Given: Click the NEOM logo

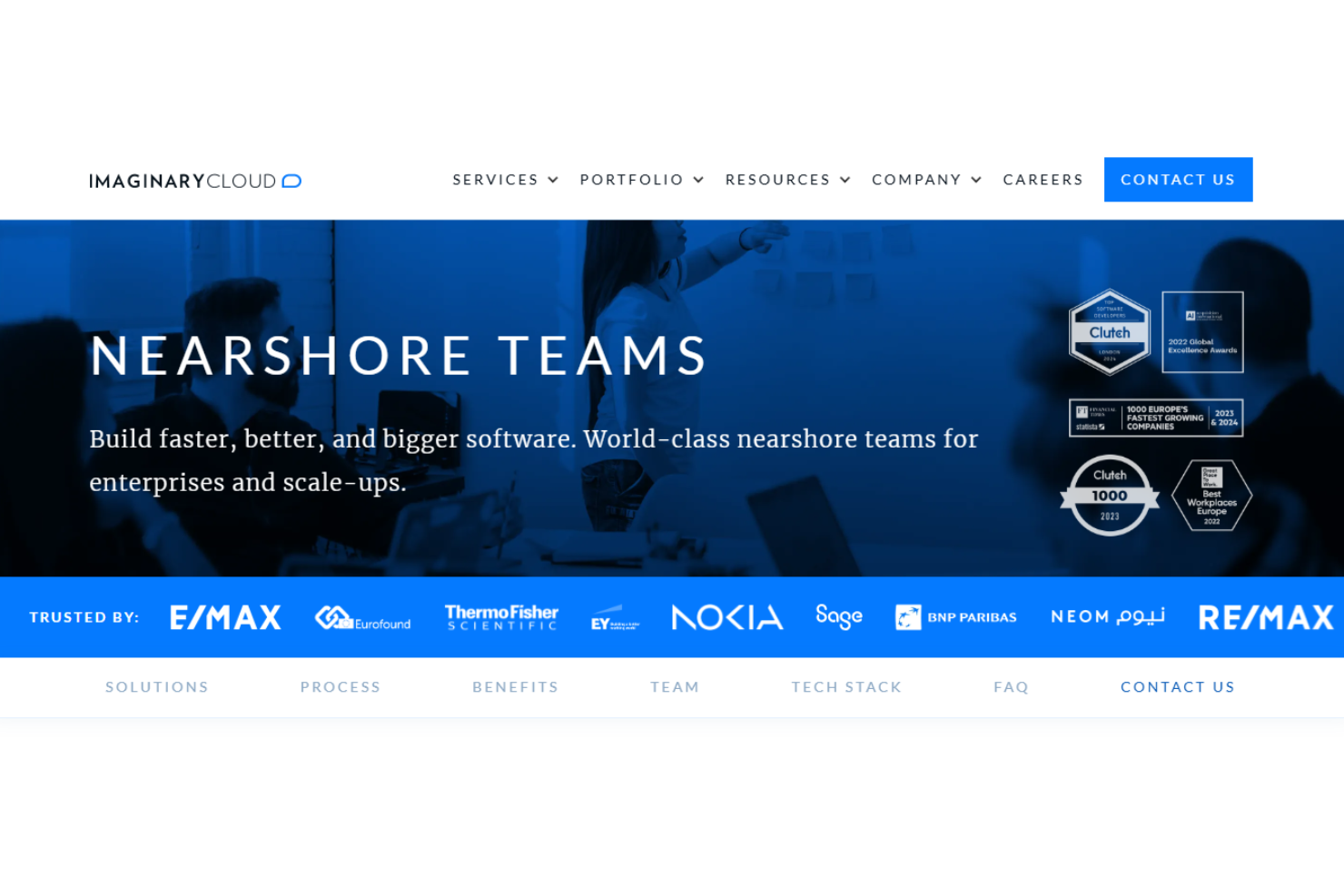Looking at the screenshot, I should 1107,616.
